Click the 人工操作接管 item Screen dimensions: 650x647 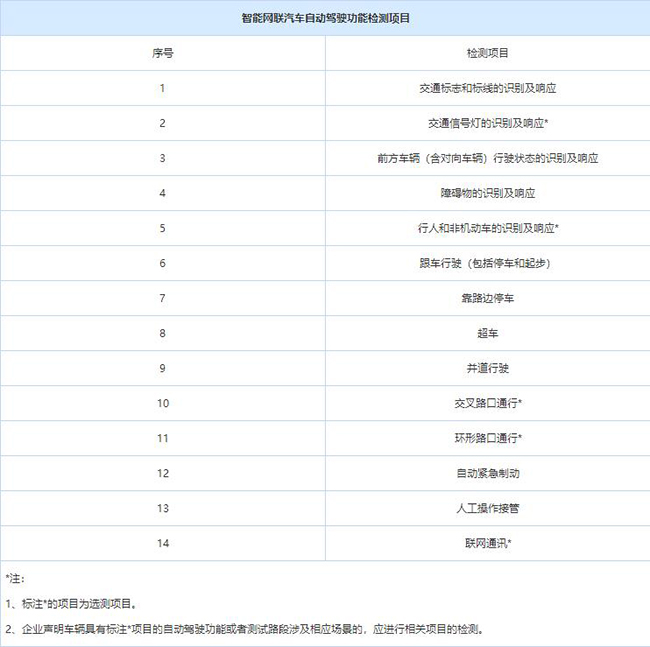pos(487,508)
